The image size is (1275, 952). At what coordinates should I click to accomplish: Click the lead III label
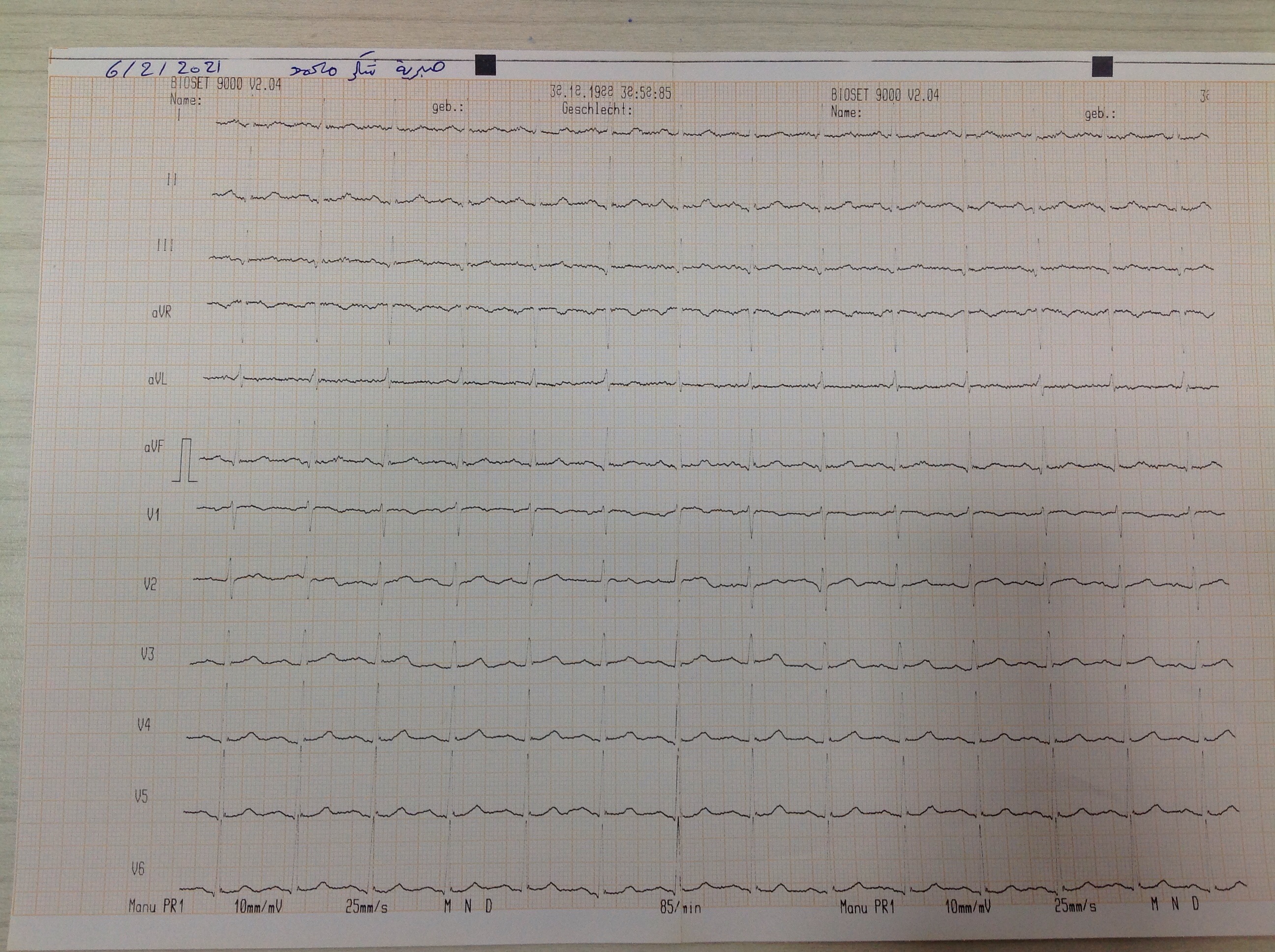tap(165, 246)
